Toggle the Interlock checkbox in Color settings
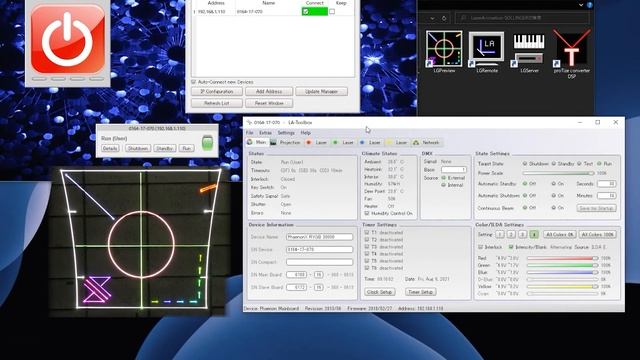Screen dimensions: 640x360 [x=480, y=247]
